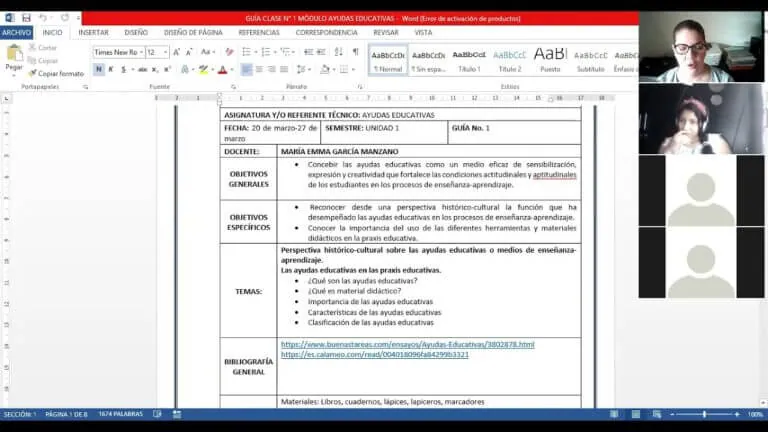Click the Pegar paste icon
Viewport: 768px width, 432px height.
click(14, 53)
